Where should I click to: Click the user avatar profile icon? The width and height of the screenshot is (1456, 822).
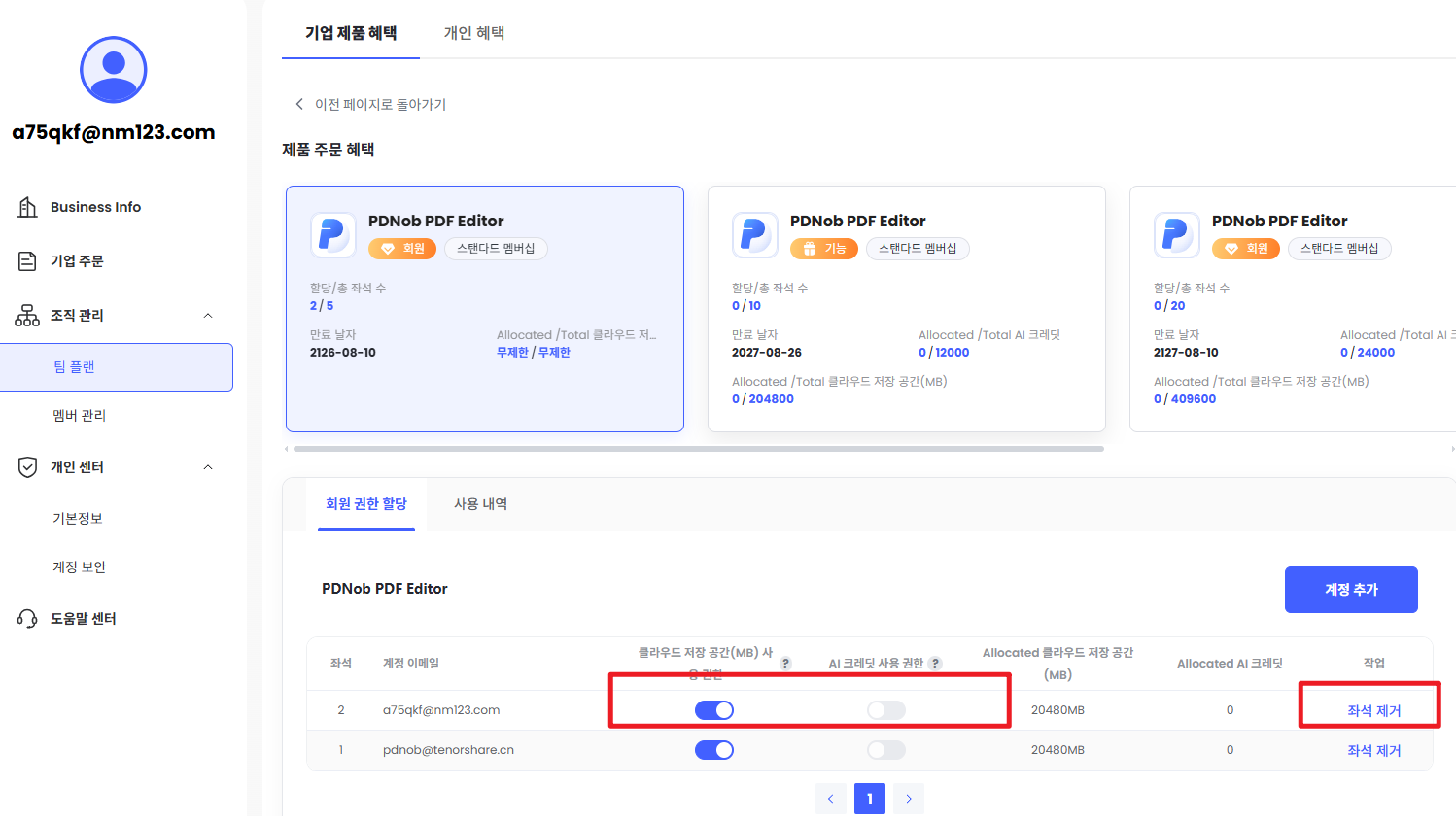click(x=114, y=70)
